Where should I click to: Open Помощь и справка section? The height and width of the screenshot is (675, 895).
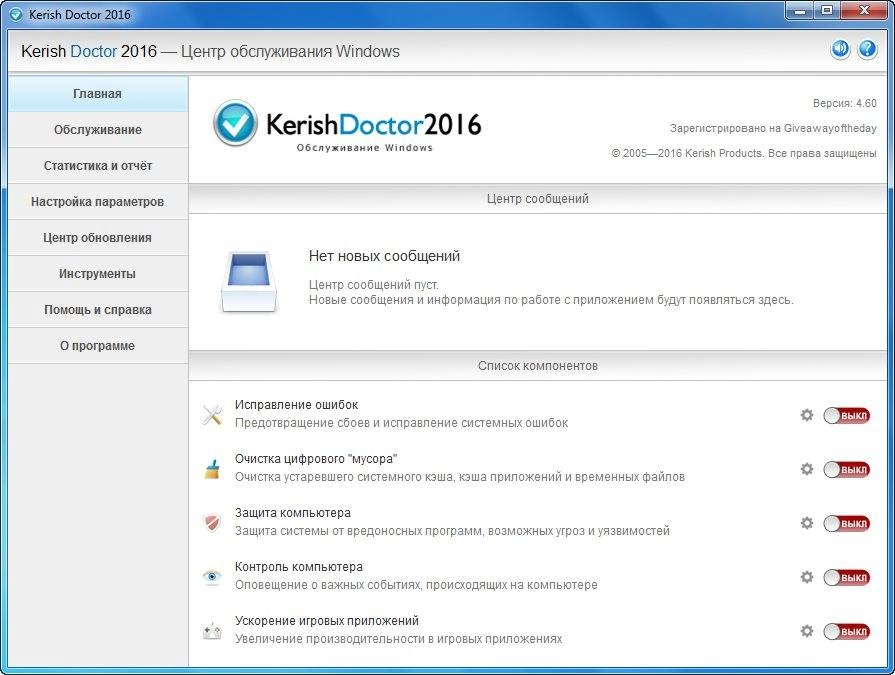click(x=98, y=309)
